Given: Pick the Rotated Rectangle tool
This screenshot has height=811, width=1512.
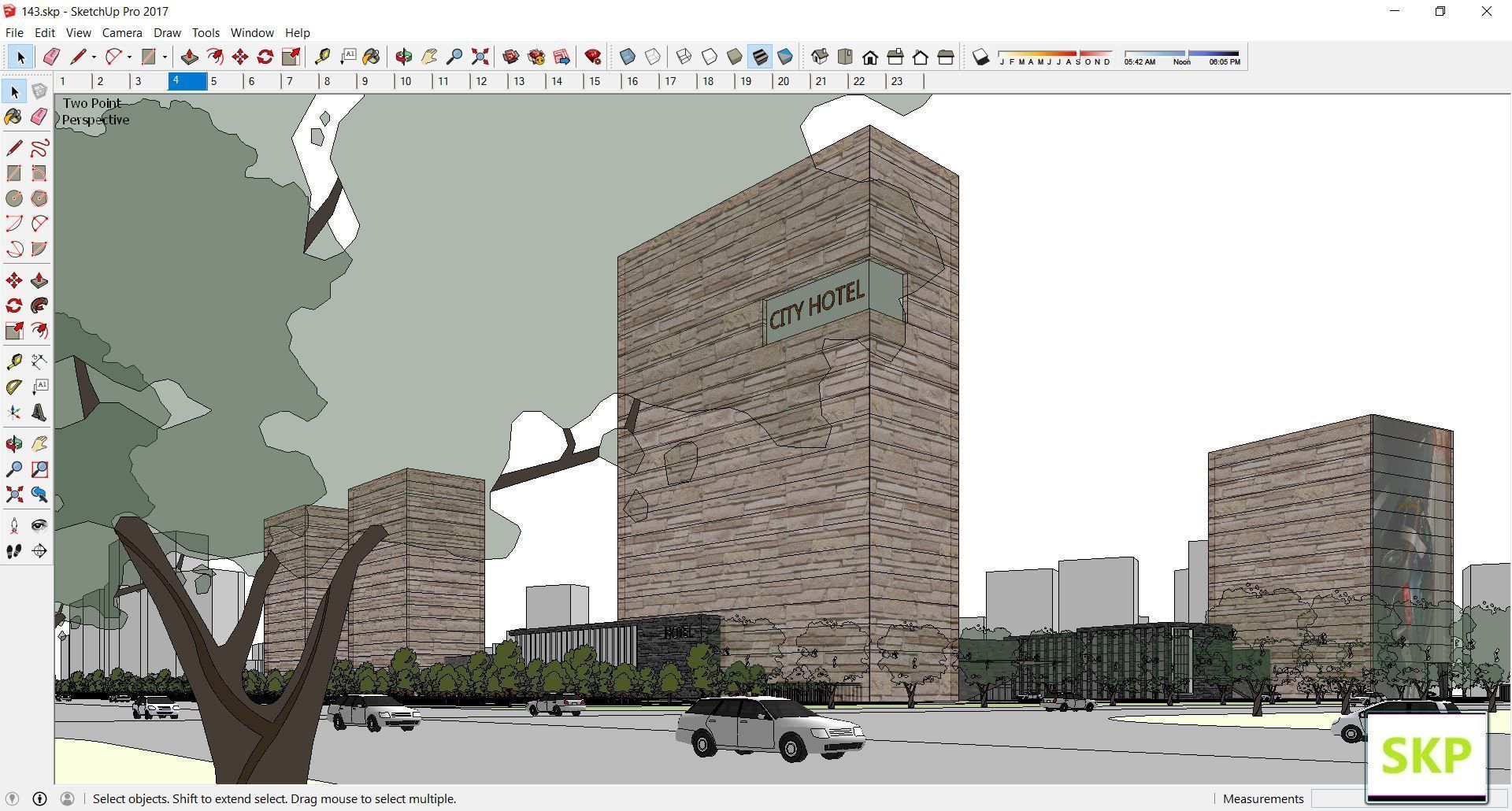Looking at the screenshot, I should (39, 173).
